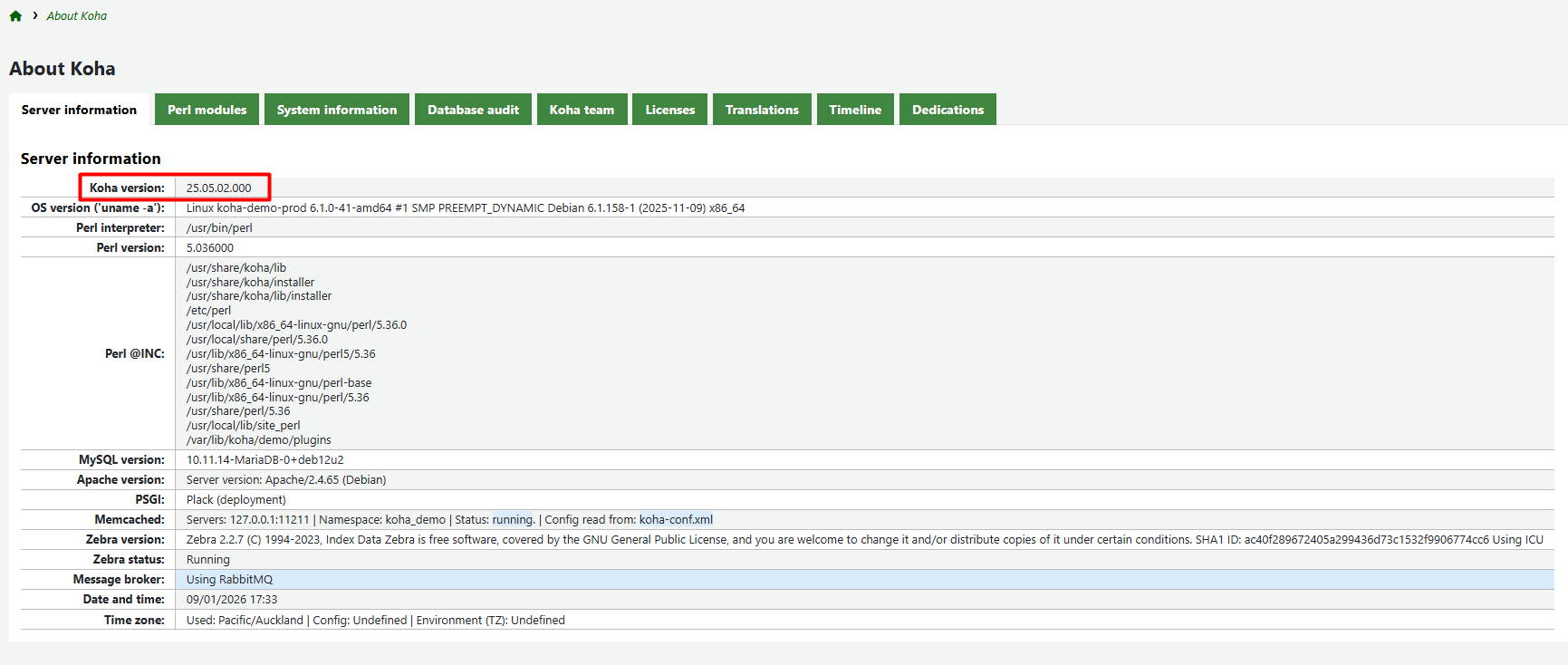
Task: Click the Memcached 'running.' status link
Action: (514, 519)
